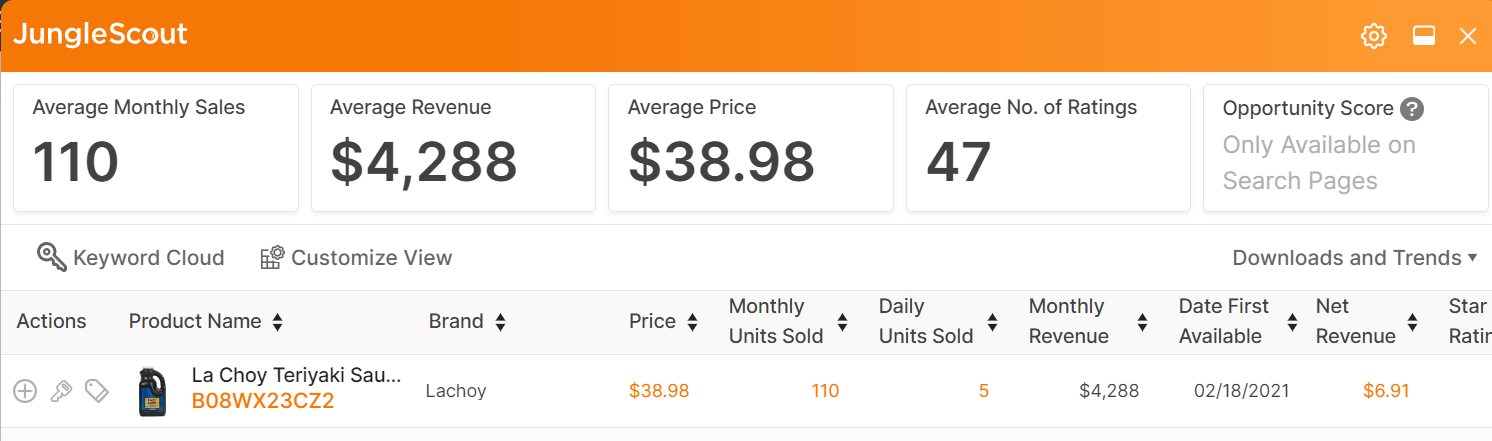Open the settings gear icon
The image size is (1492, 441).
(1374, 37)
